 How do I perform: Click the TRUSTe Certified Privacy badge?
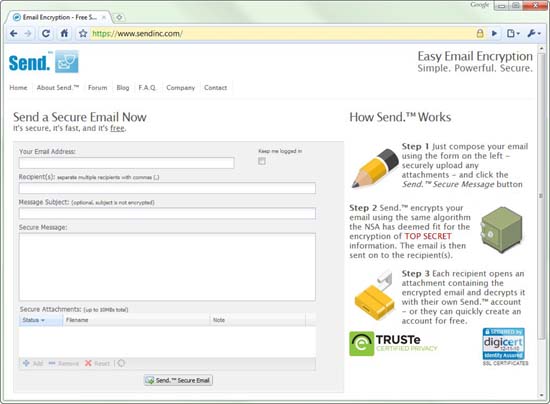click(x=394, y=344)
